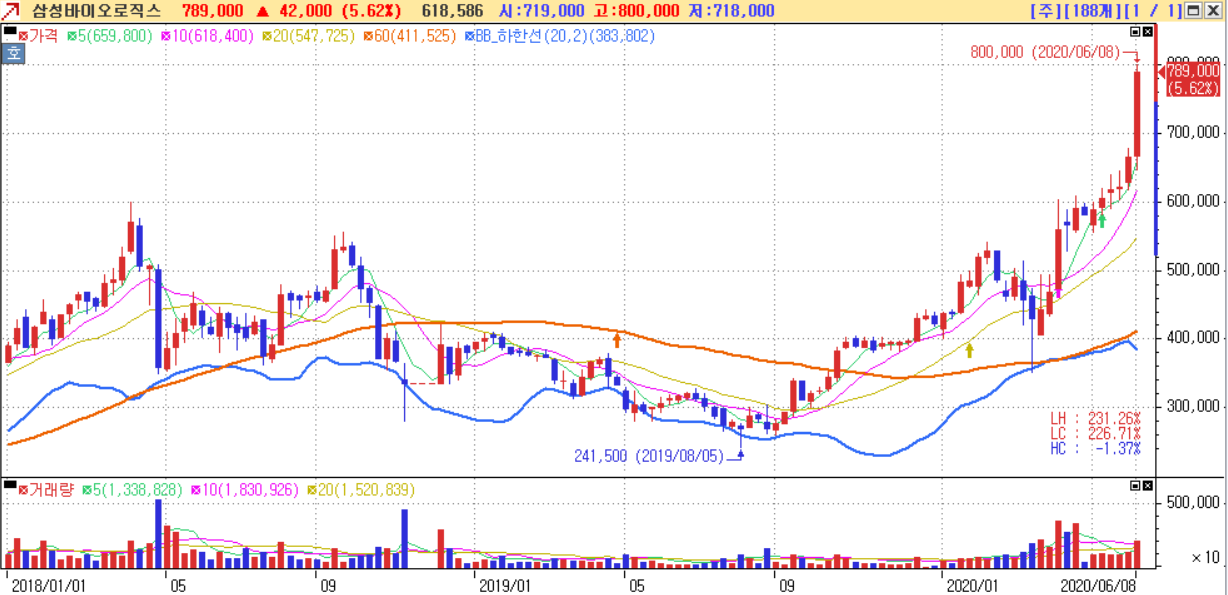Maximize the chart window from the title bar
This screenshot has height=595, width=1228.
1194,11
